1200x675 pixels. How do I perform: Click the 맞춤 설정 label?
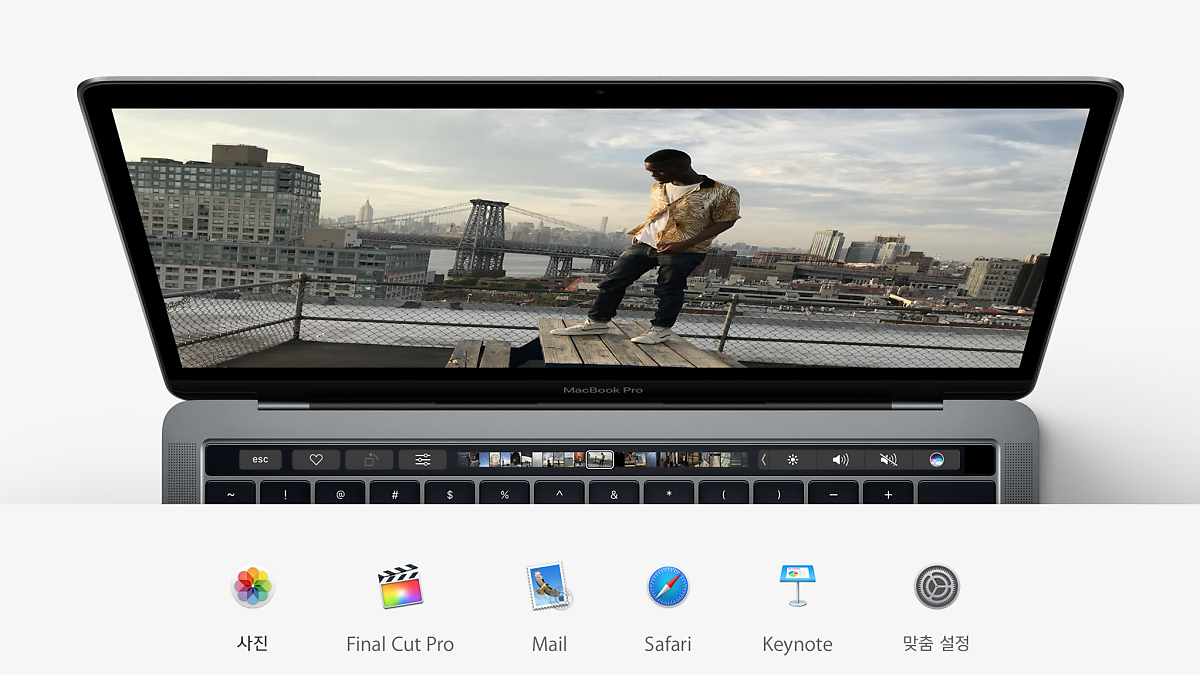937,644
